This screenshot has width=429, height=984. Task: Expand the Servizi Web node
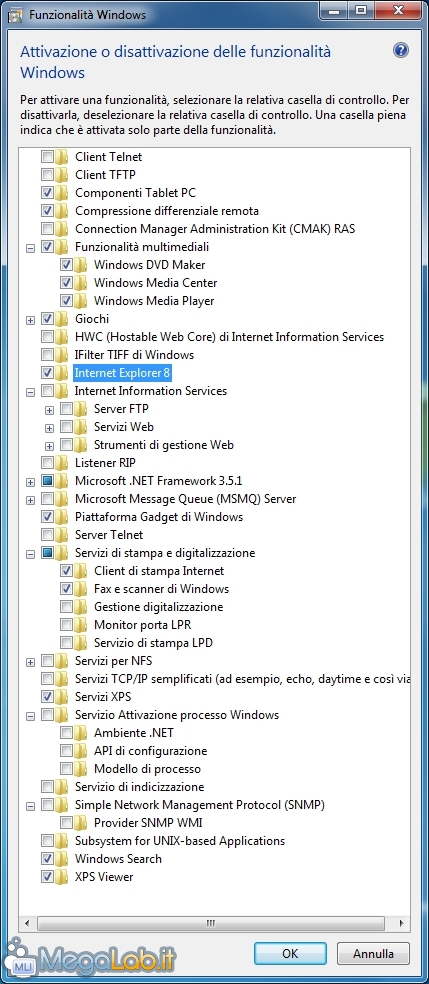point(50,428)
